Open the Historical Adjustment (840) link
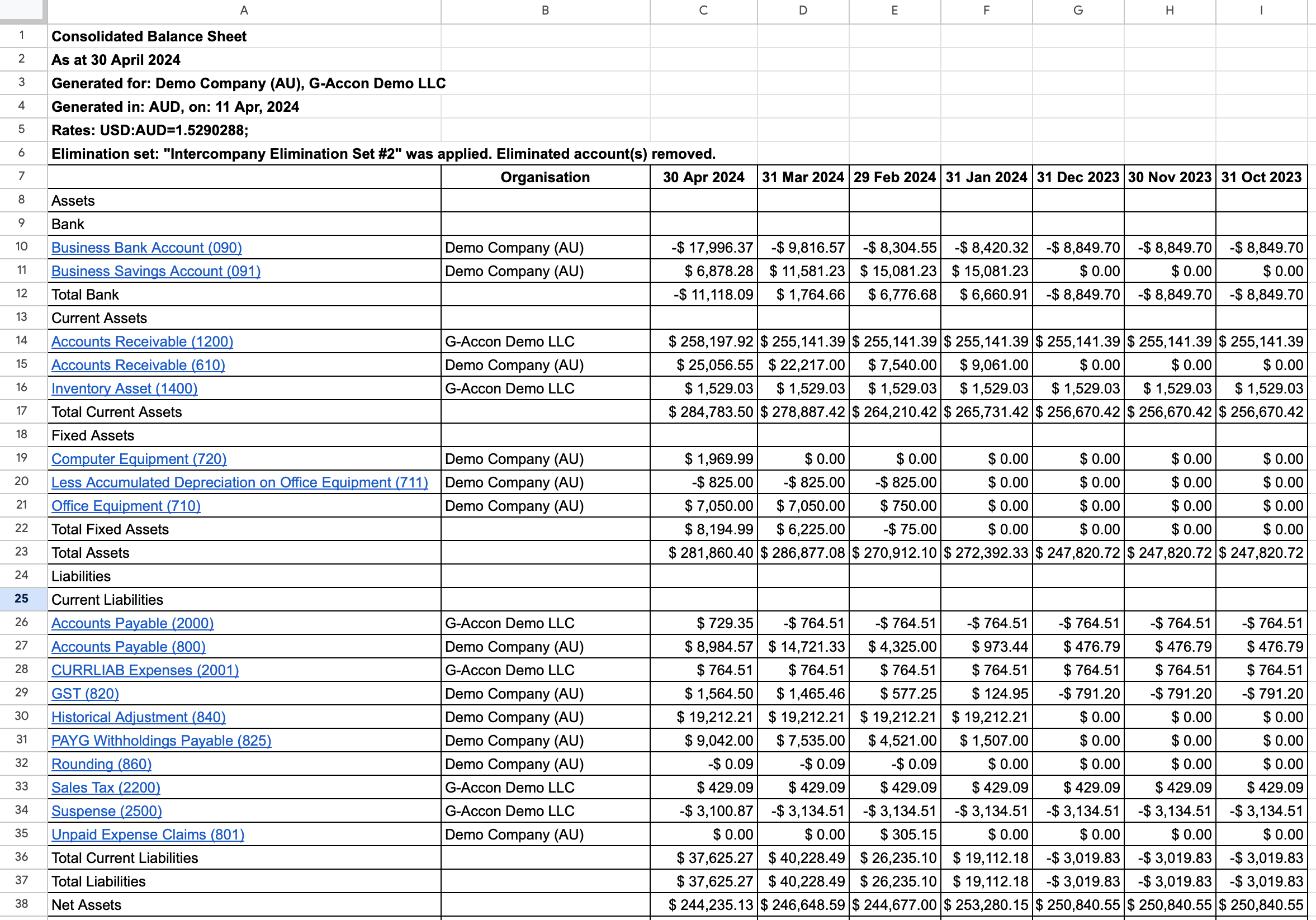 click(x=138, y=717)
